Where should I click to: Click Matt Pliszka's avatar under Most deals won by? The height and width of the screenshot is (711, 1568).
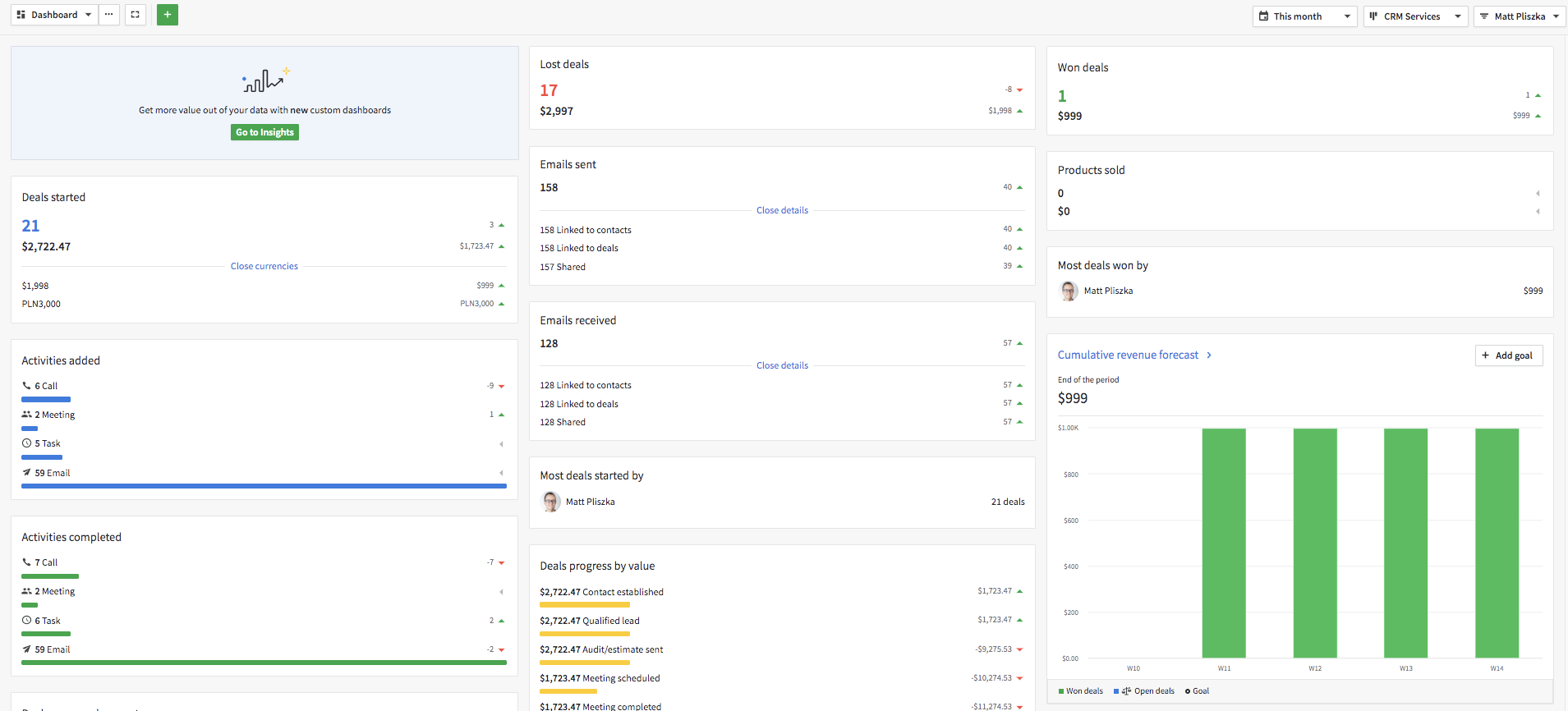tap(1069, 291)
